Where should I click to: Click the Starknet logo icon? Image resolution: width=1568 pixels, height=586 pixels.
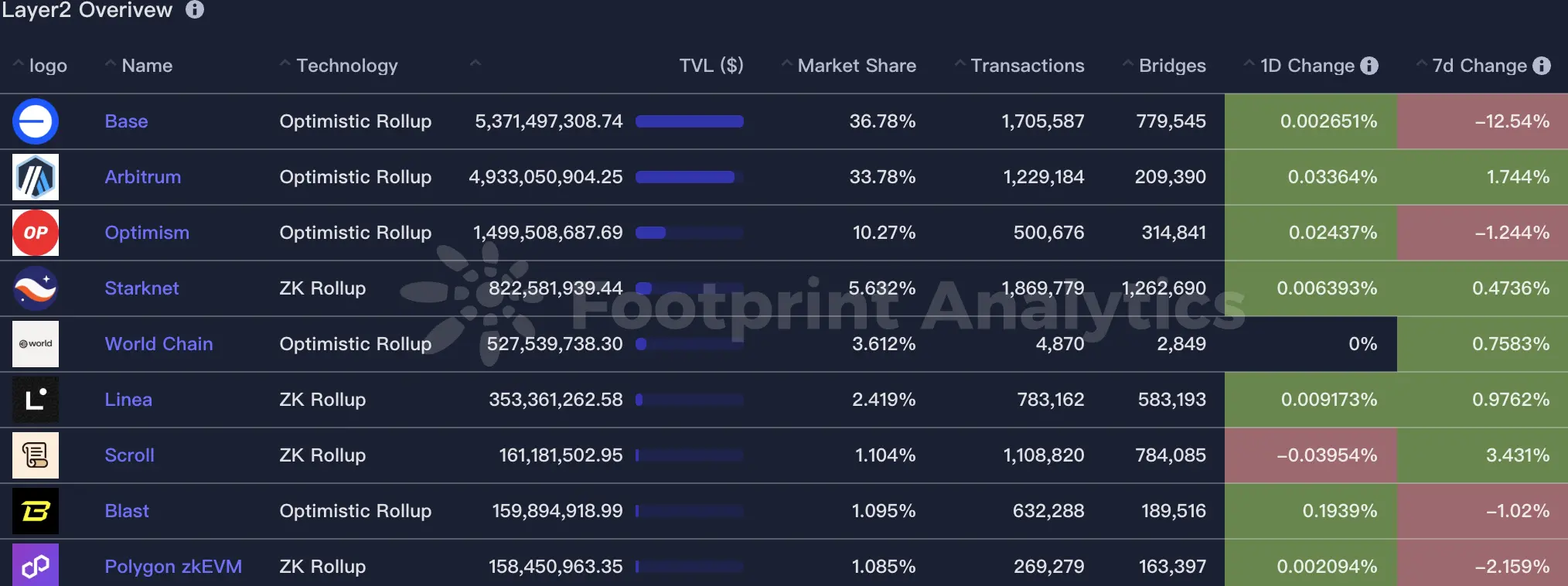(x=36, y=288)
